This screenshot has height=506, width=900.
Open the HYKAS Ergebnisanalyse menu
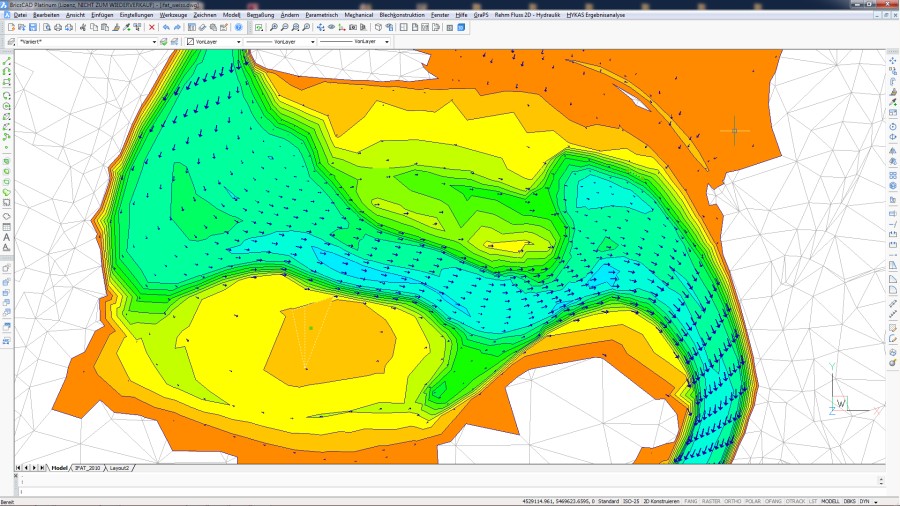[x=596, y=15]
